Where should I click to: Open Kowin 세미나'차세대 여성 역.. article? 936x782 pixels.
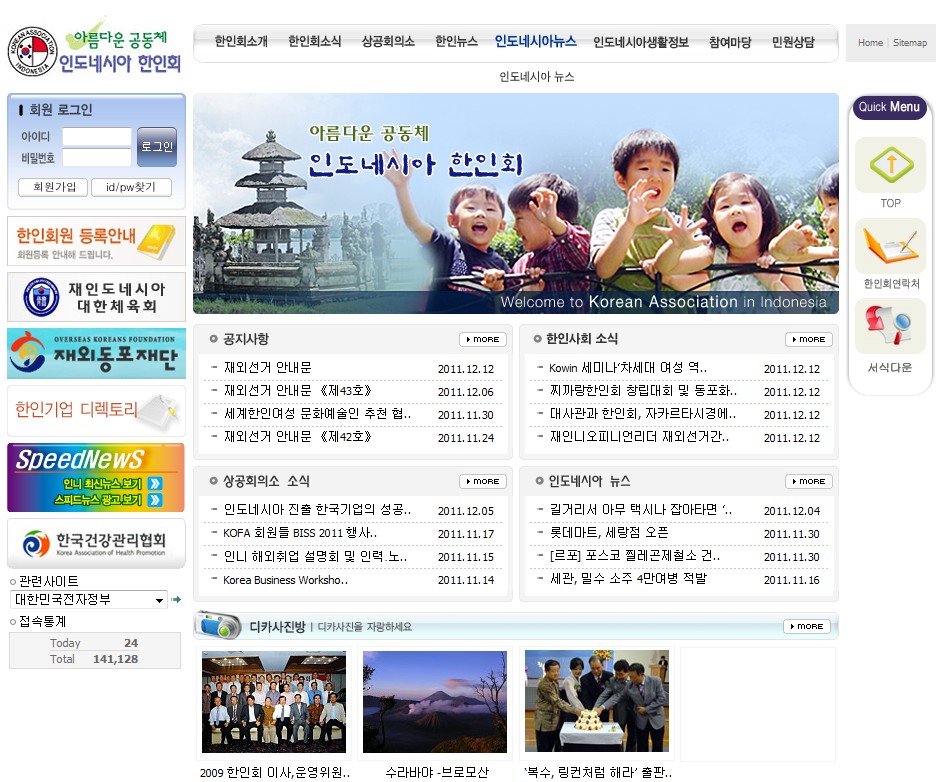[x=627, y=368]
